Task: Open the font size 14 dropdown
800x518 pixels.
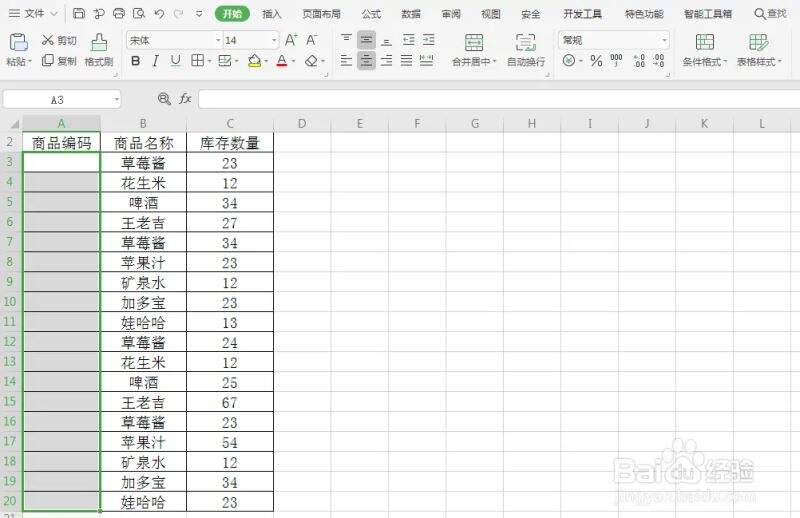Action: coord(274,40)
